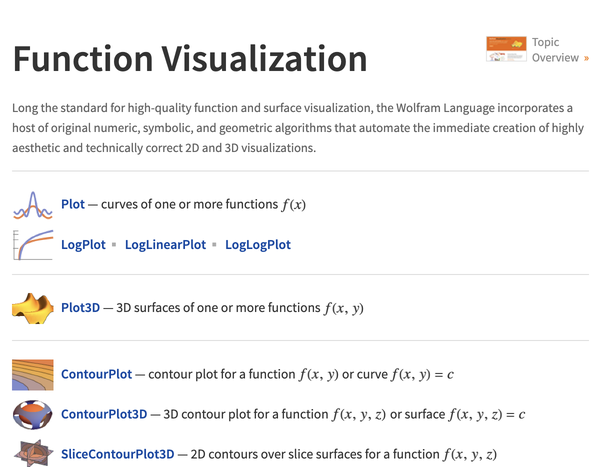
Task: Open the Topic Overview thumbnail
Action: coord(506,50)
